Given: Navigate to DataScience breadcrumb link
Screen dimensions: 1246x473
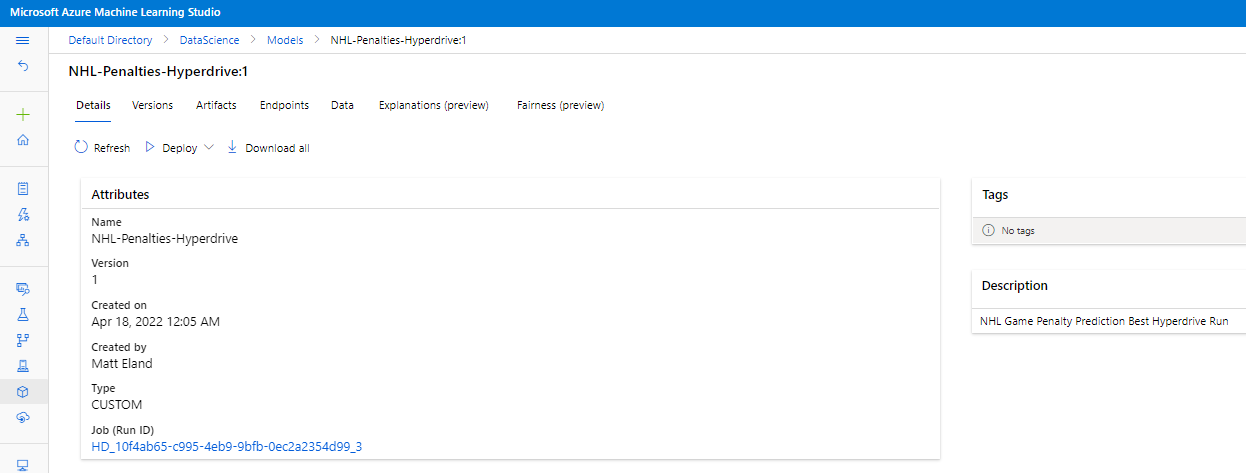Looking at the screenshot, I should [209, 40].
